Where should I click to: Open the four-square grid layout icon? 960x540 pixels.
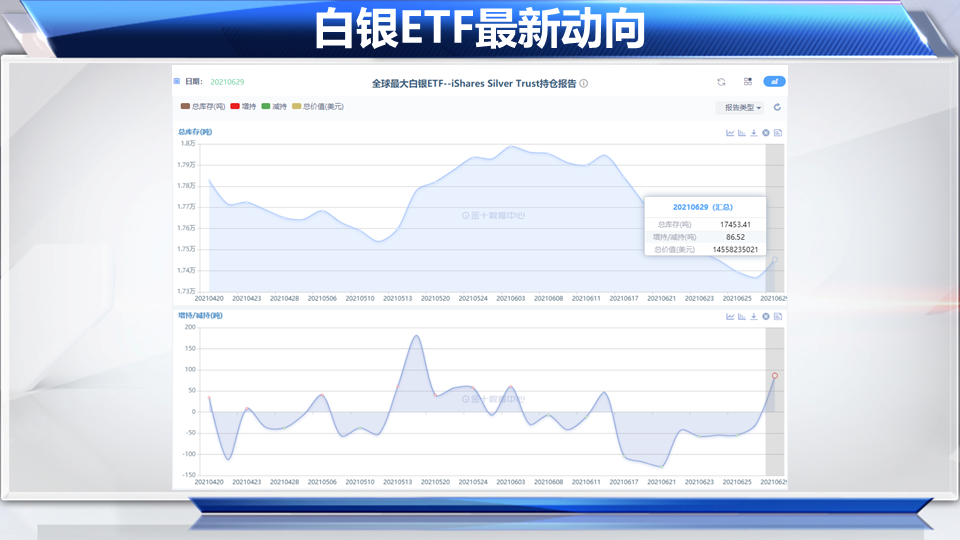coord(748,81)
